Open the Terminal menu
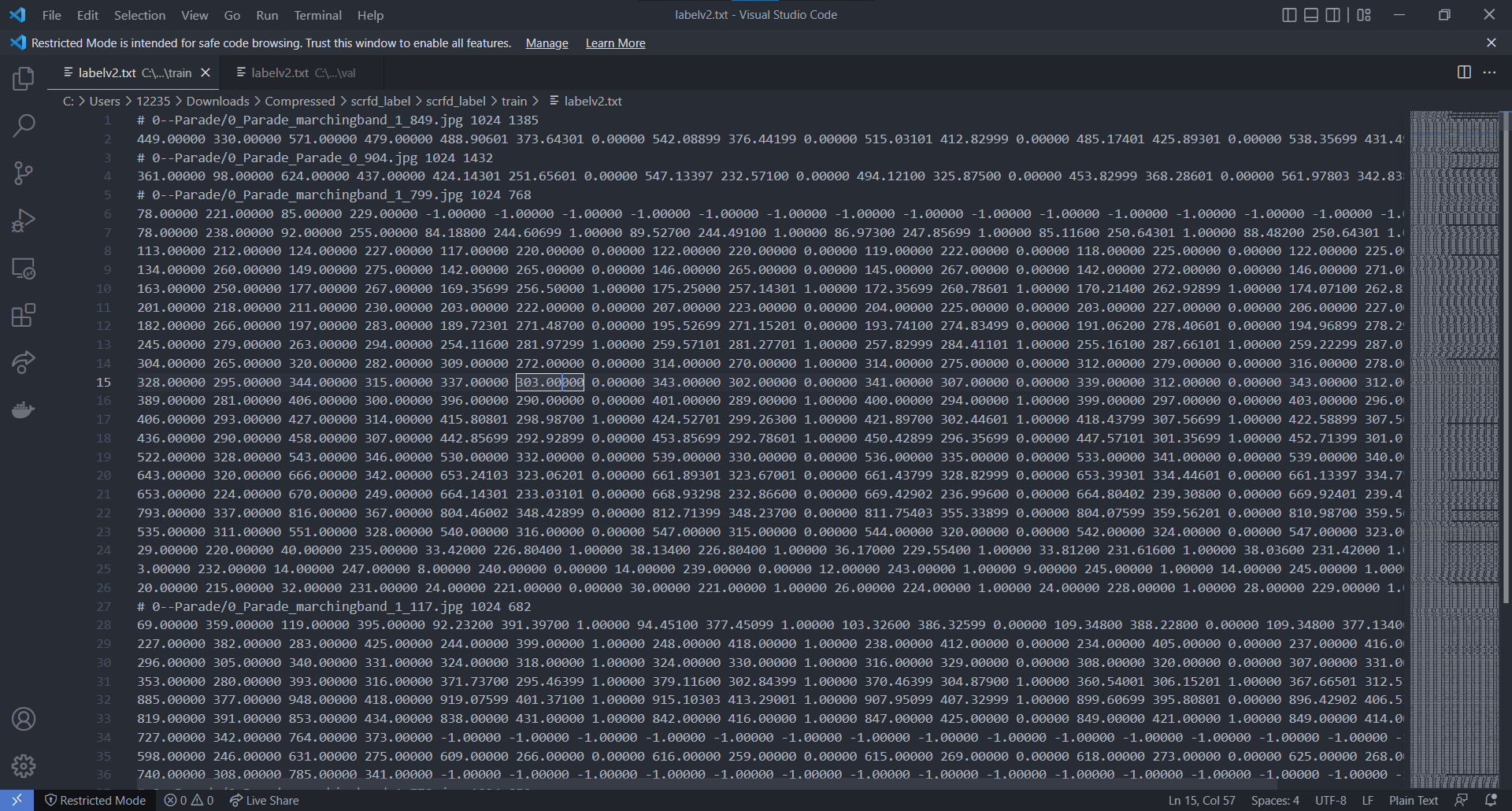Screen dimensions: 1512x811 (x=317, y=15)
